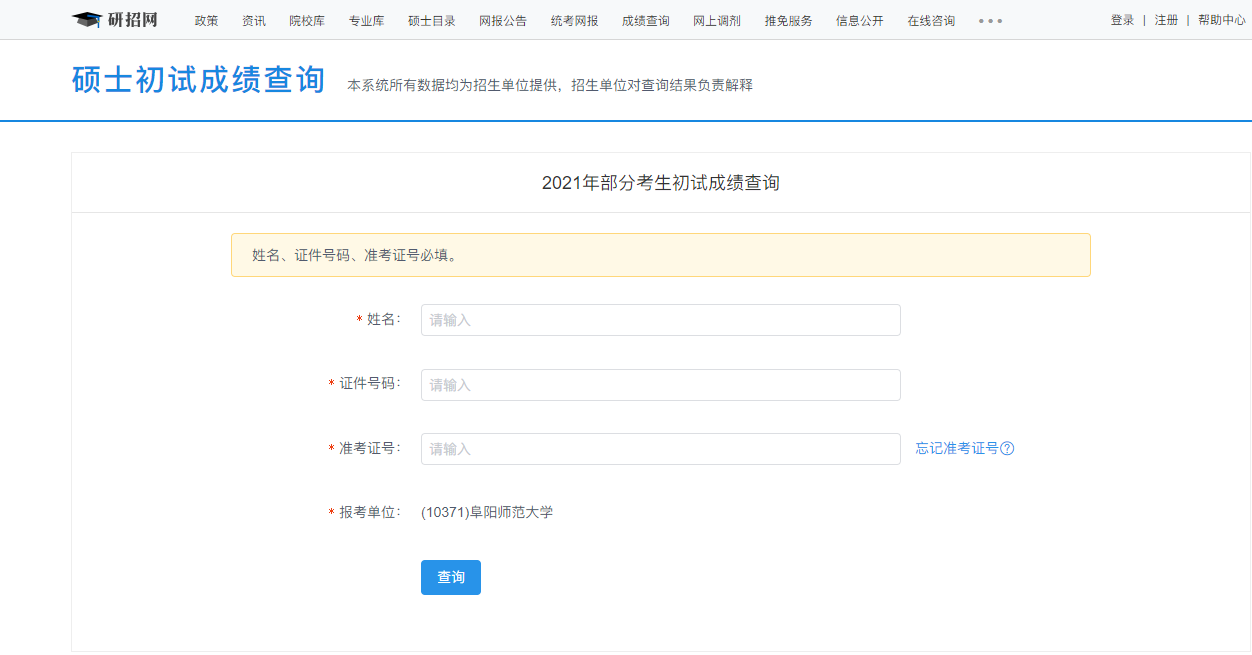Click the 姓名 input field
The width and height of the screenshot is (1252, 655).
coord(660,320)
